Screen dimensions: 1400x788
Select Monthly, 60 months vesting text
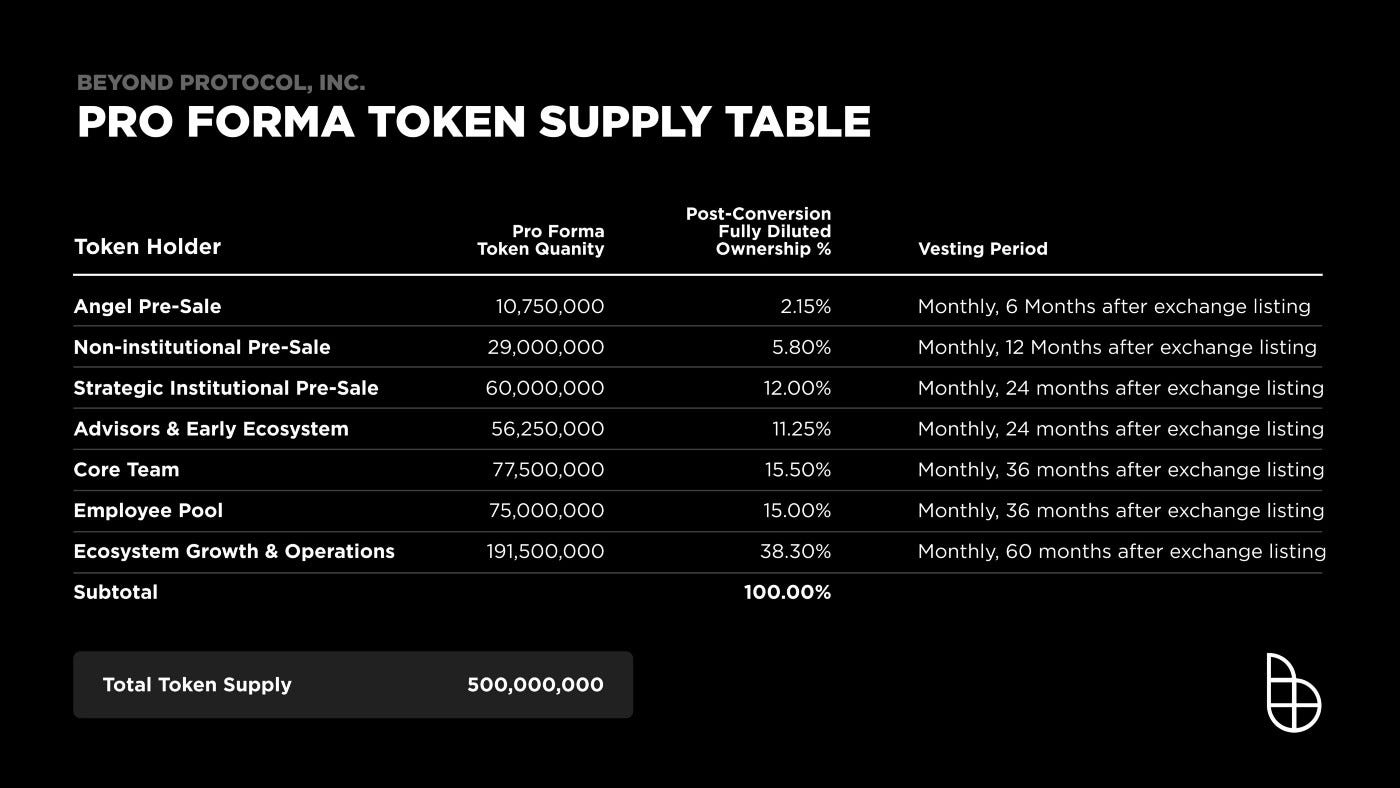(x=1122, y=552)
